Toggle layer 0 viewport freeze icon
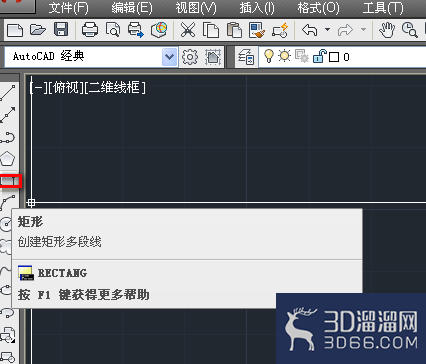426x364 pixels. pos(302,56)
